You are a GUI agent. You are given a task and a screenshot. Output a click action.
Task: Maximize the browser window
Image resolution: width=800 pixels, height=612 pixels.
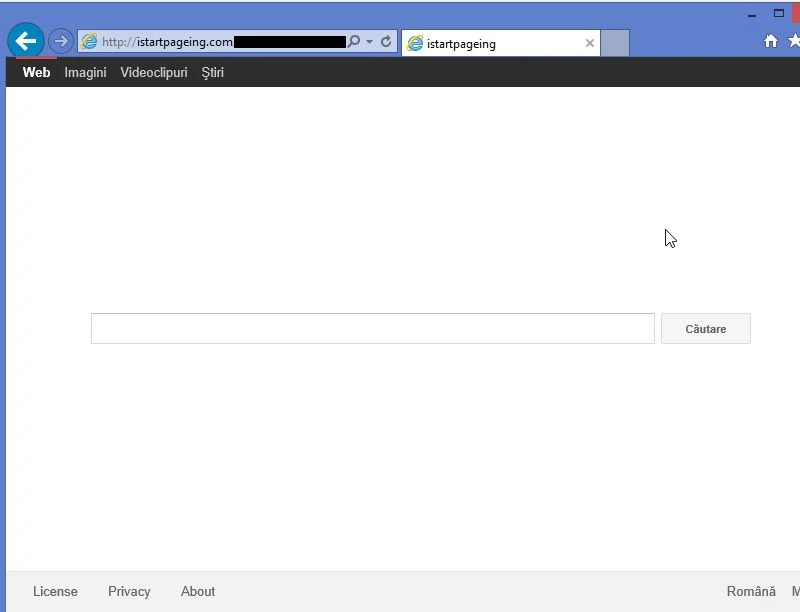point(779,14)
